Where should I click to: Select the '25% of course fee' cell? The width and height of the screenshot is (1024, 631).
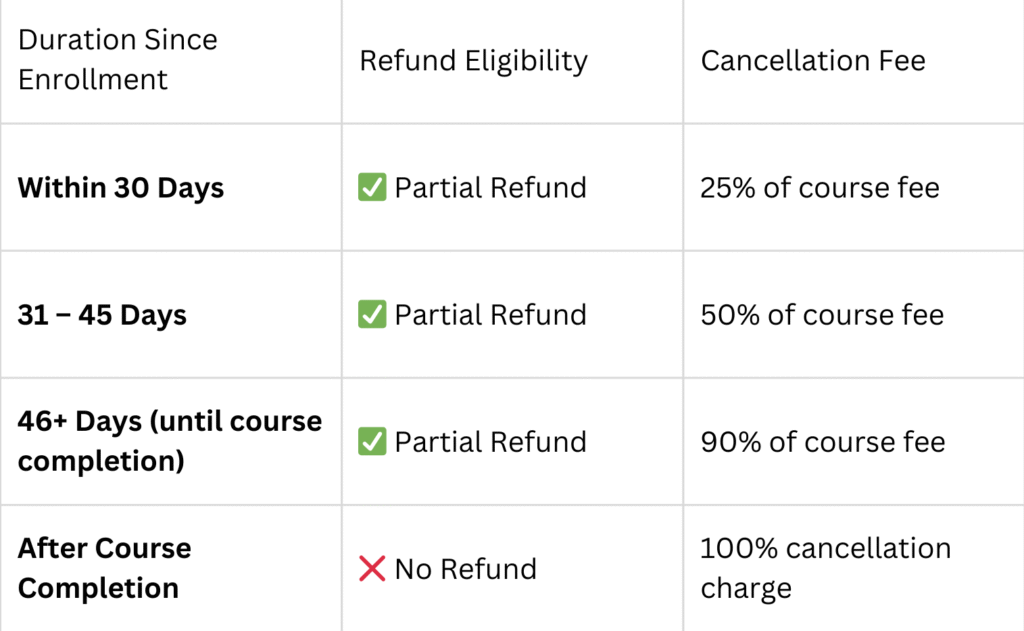click(x=820, y=187)
